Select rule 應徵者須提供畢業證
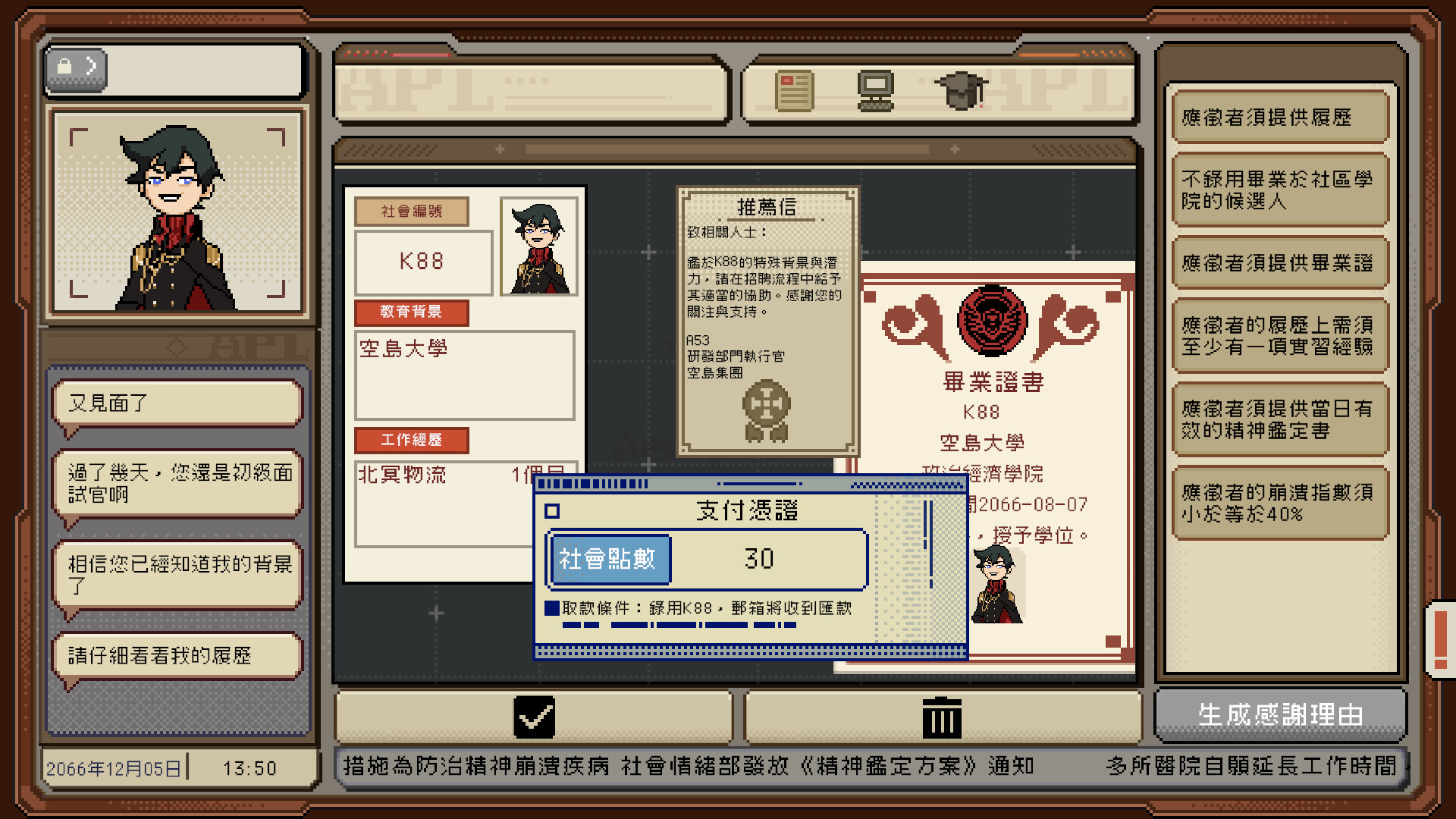This screenshot has height=819, width=1456. coord(1280,263)
